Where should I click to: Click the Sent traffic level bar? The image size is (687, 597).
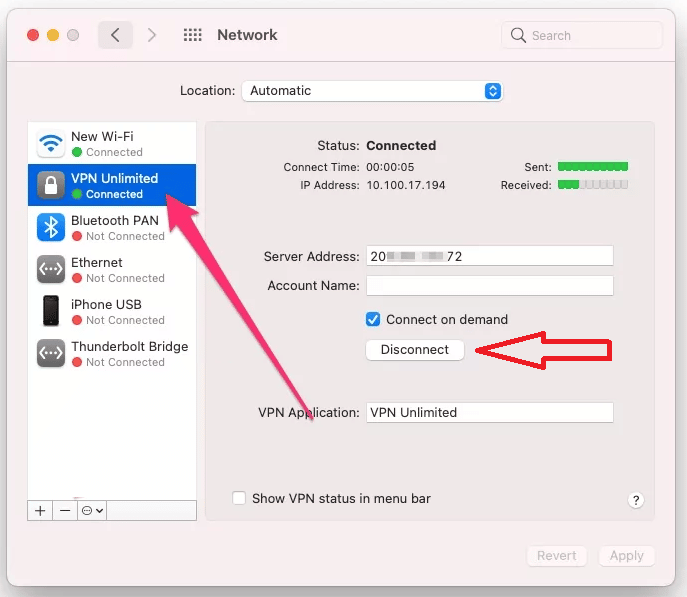(593, 166)
